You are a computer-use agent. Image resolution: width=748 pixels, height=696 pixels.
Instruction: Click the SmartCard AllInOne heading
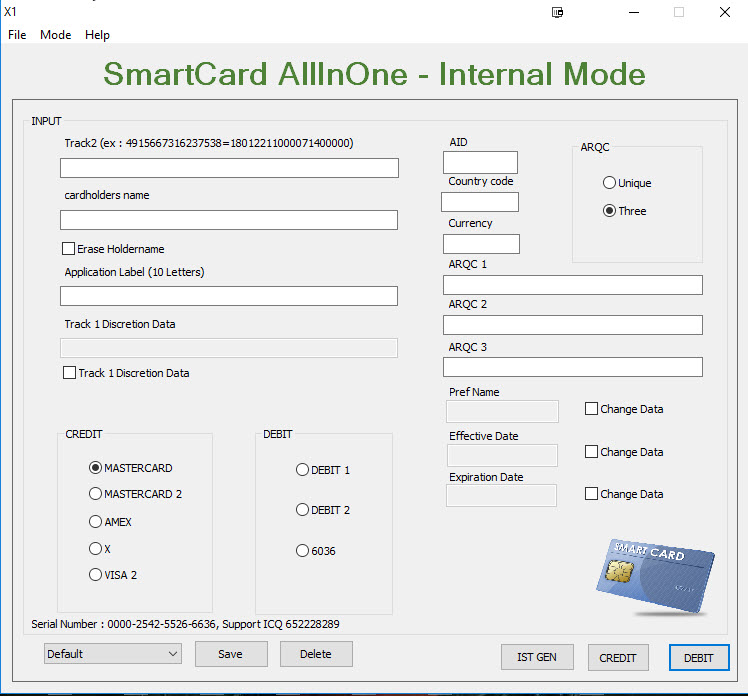coord(374,74)
